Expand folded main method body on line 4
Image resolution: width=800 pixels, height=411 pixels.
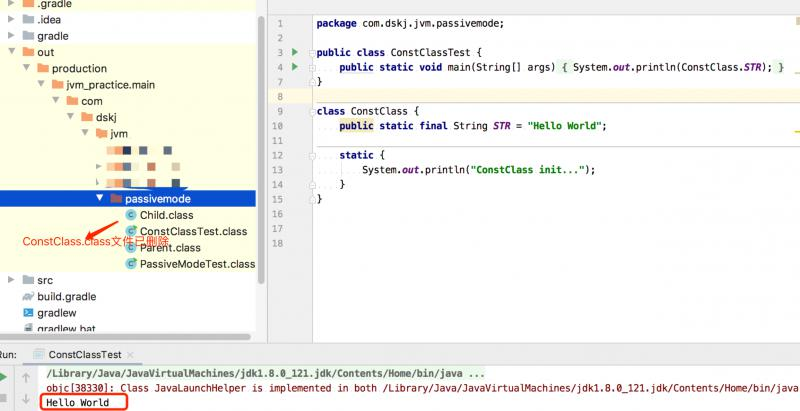(312, 67)
